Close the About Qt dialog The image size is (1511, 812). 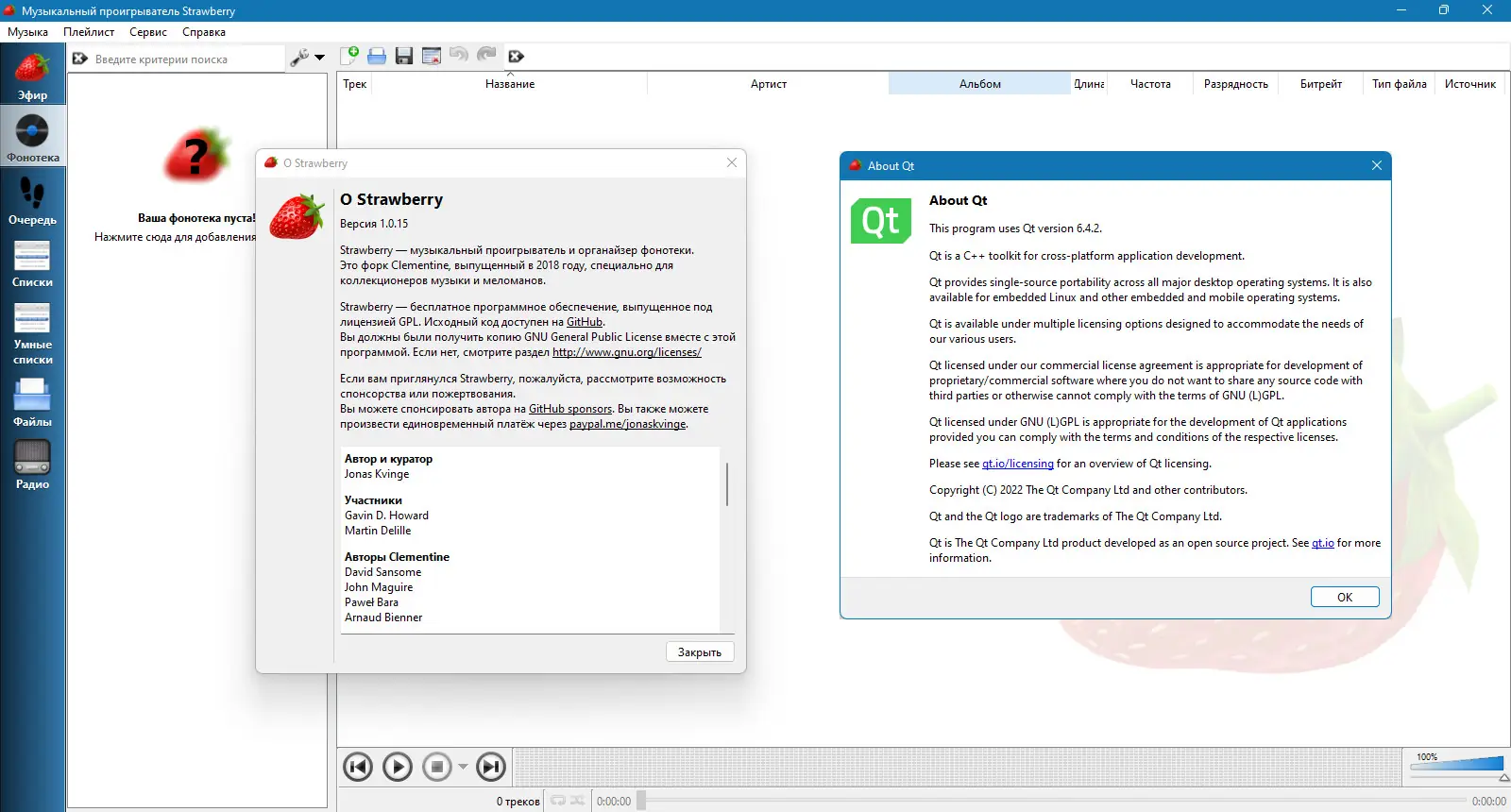click(1377, 165)
